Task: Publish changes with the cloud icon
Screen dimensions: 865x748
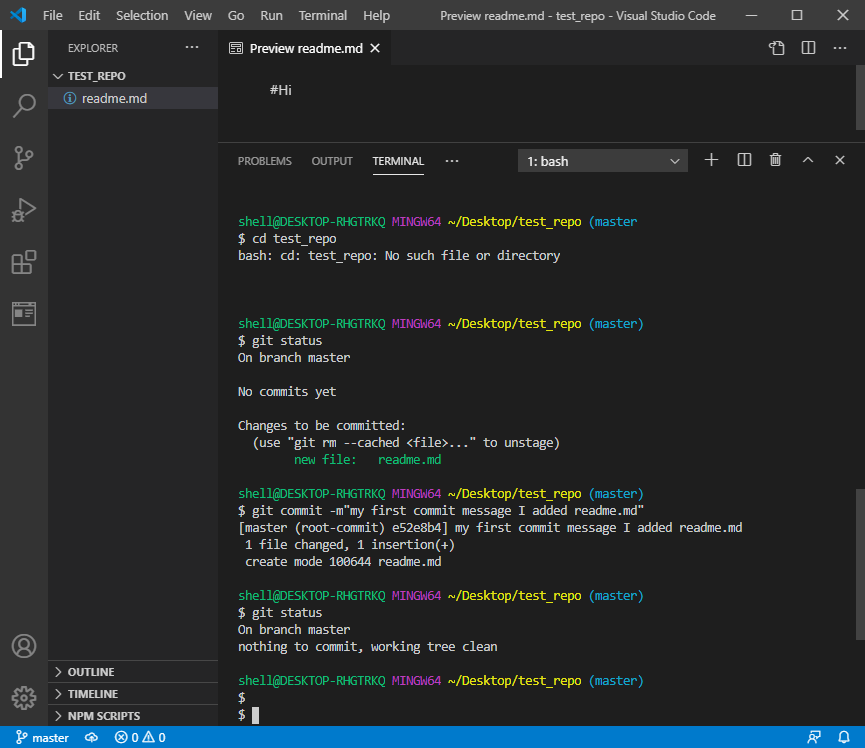Action: (x=91, y=738)
